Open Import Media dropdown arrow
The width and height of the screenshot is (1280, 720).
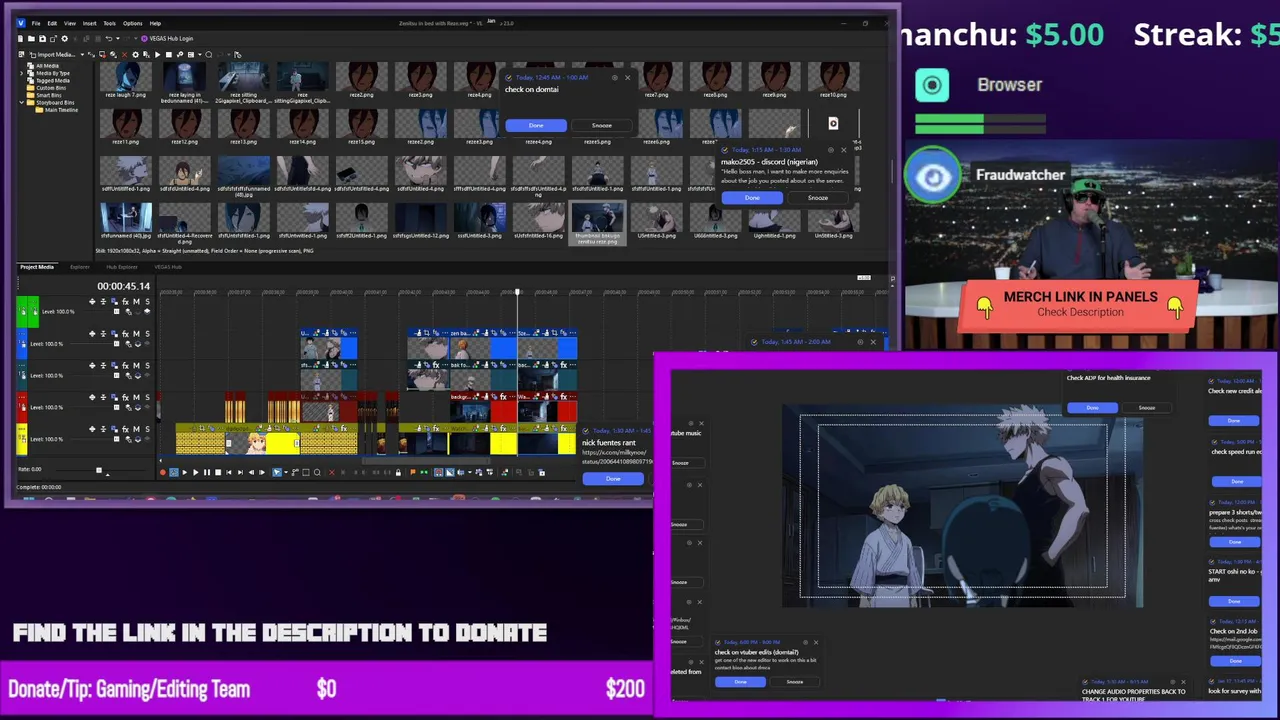[x=82, y=55]
